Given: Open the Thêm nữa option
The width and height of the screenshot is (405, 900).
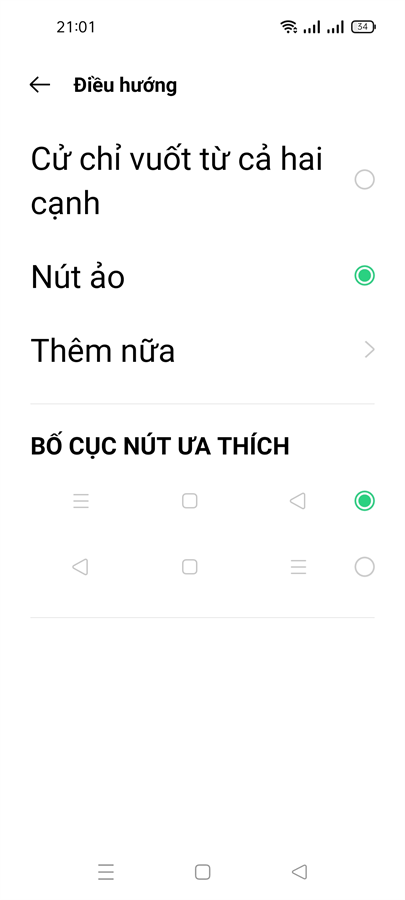Looking at the screenshot, I should point(202,350).
